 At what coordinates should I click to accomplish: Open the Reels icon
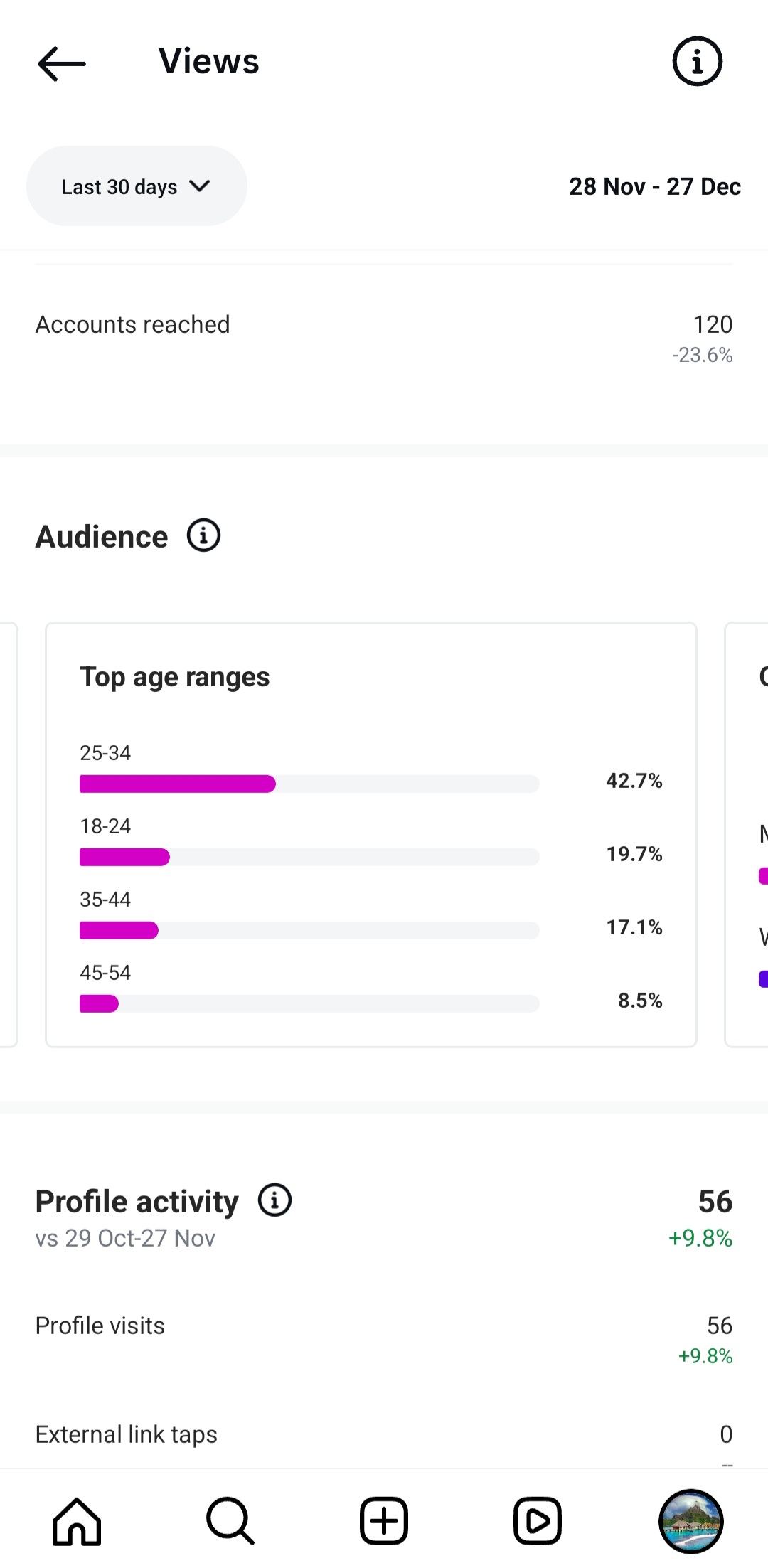coord(538,1521)
